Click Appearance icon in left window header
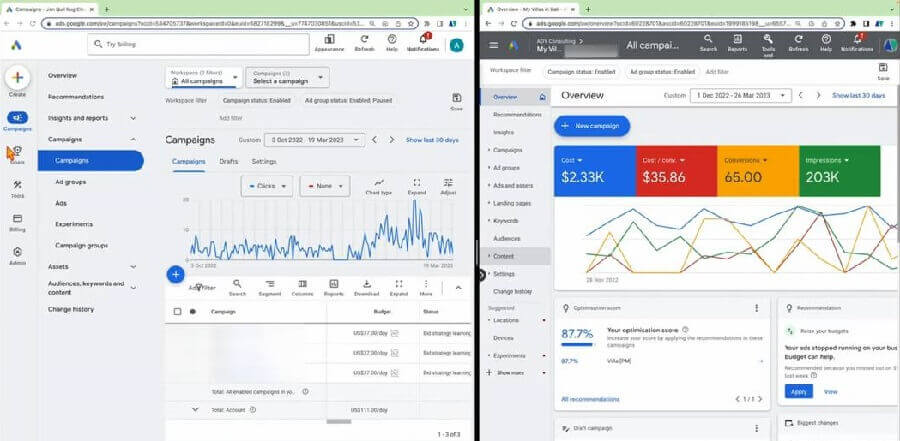900x441 pixels. [329, 40]
